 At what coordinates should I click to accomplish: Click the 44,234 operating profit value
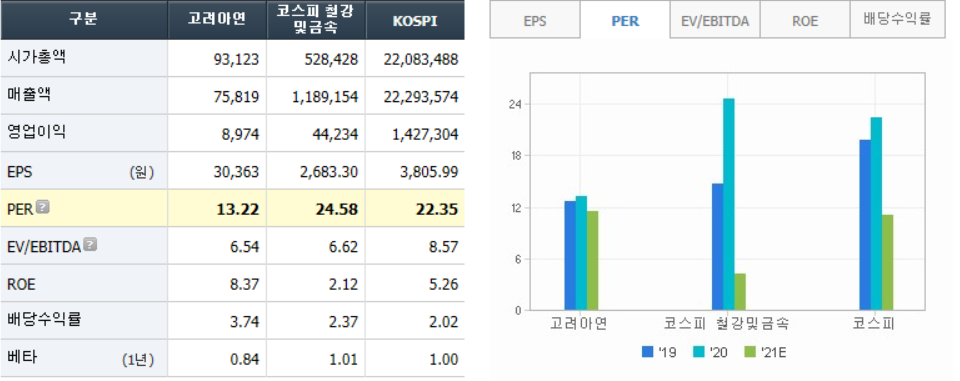(x=335, y=134)
